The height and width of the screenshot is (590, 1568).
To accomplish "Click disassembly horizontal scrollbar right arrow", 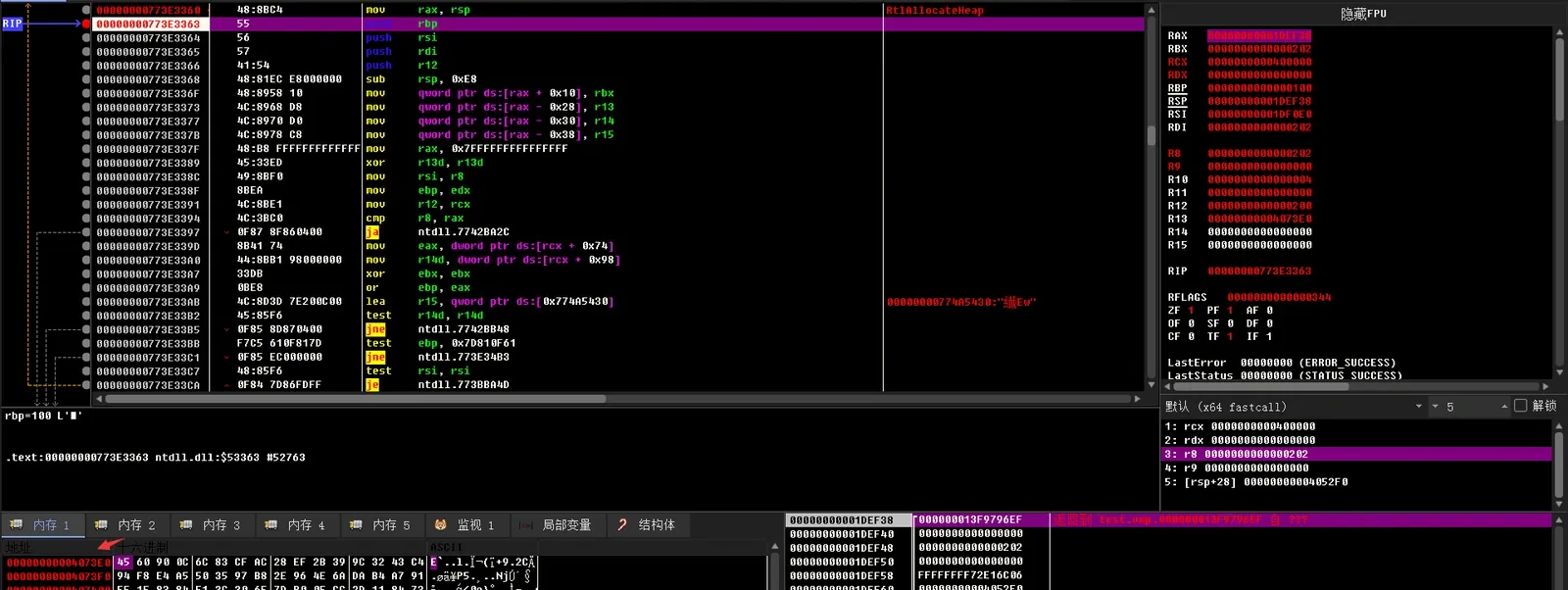I will tap(1137, 399).
